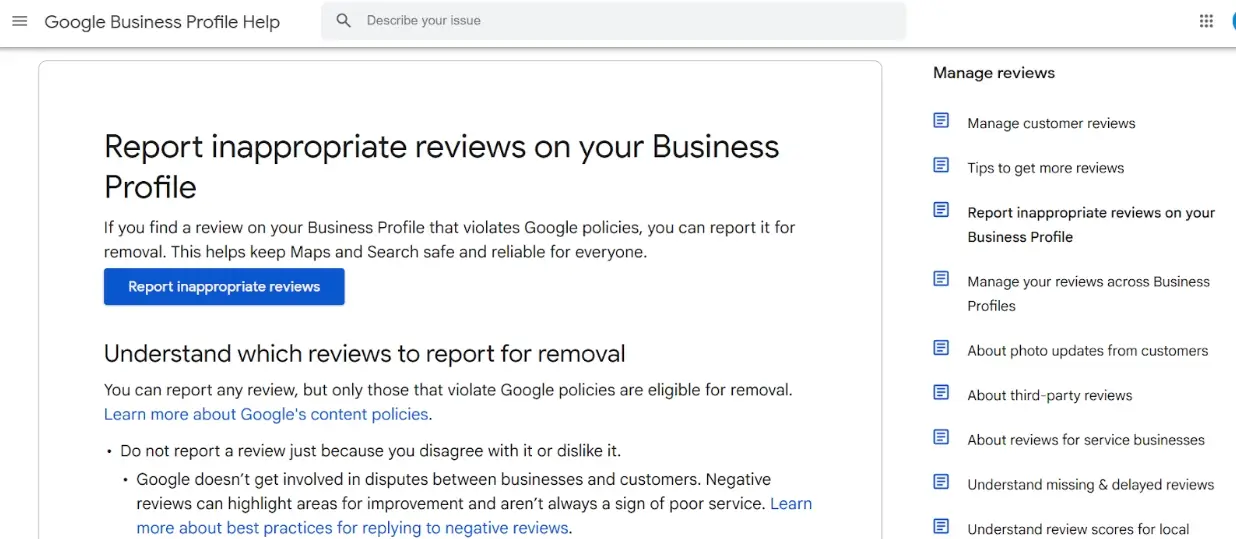Navigate to About third-party reviews
Viewport: 1236px width, 539px height.
(x=1049, y=396)
